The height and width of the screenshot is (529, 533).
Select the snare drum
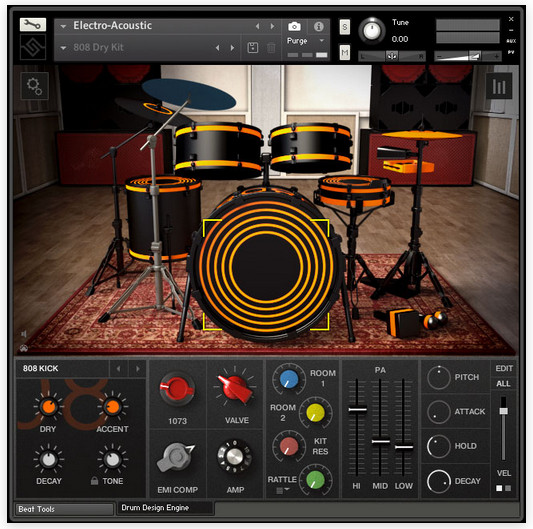tap(355, 191)
